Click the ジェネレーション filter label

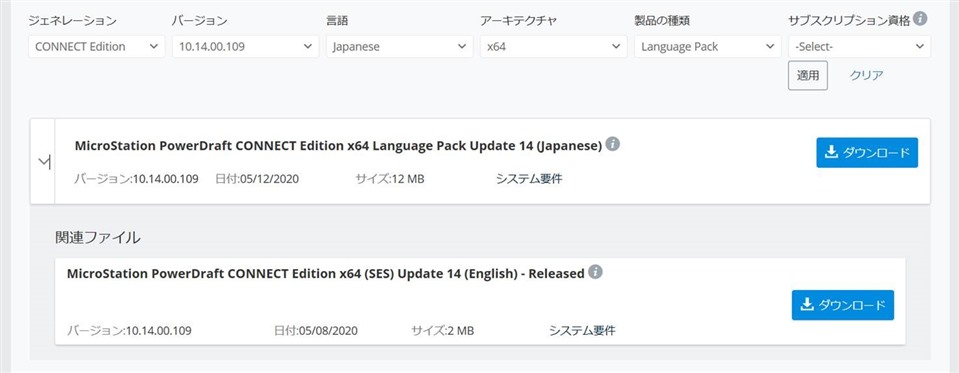[72, 21]
